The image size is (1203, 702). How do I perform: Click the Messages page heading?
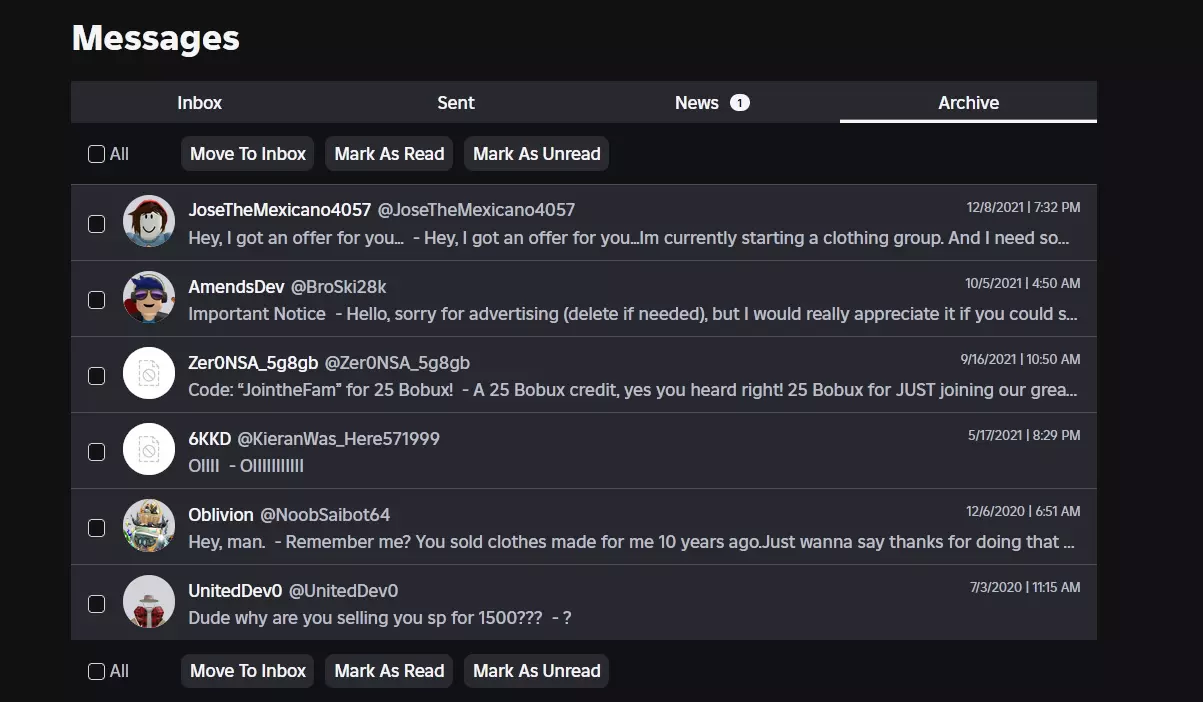(x=156, y=38)
